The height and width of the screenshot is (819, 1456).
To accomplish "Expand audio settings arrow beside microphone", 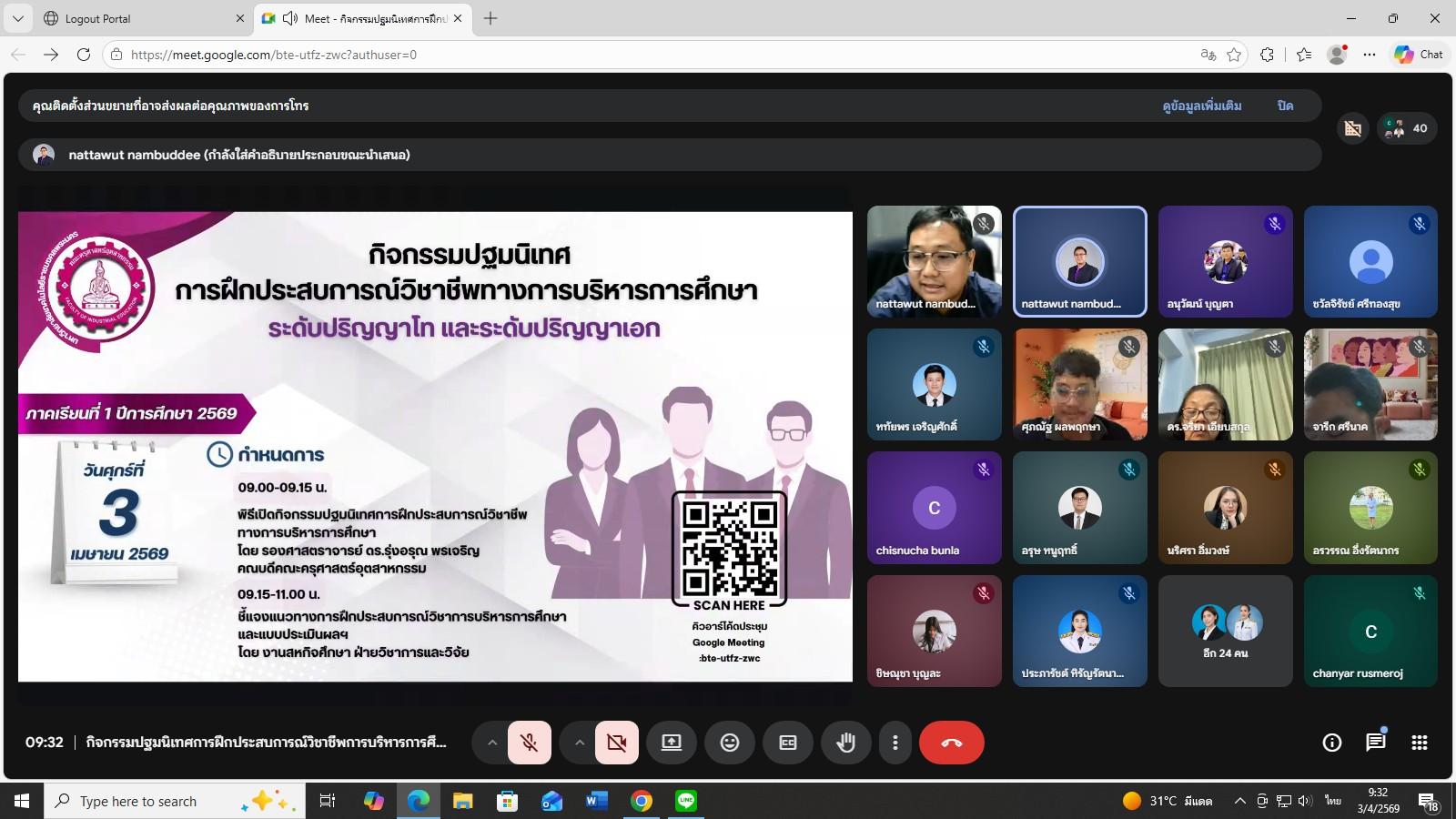I will pyautogui.click(x=491, y=743).
